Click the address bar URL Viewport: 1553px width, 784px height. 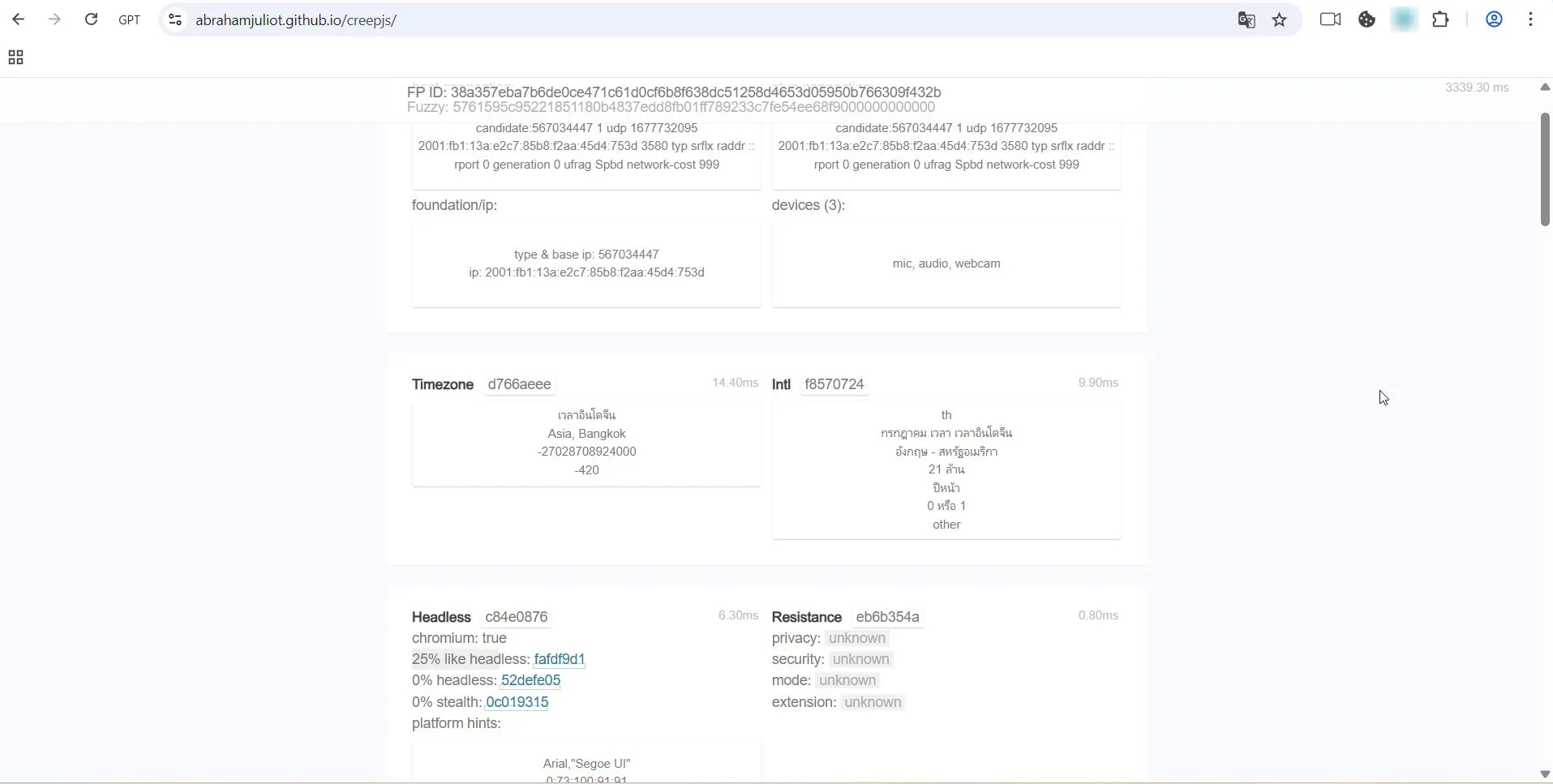click(x=296, y=20)
